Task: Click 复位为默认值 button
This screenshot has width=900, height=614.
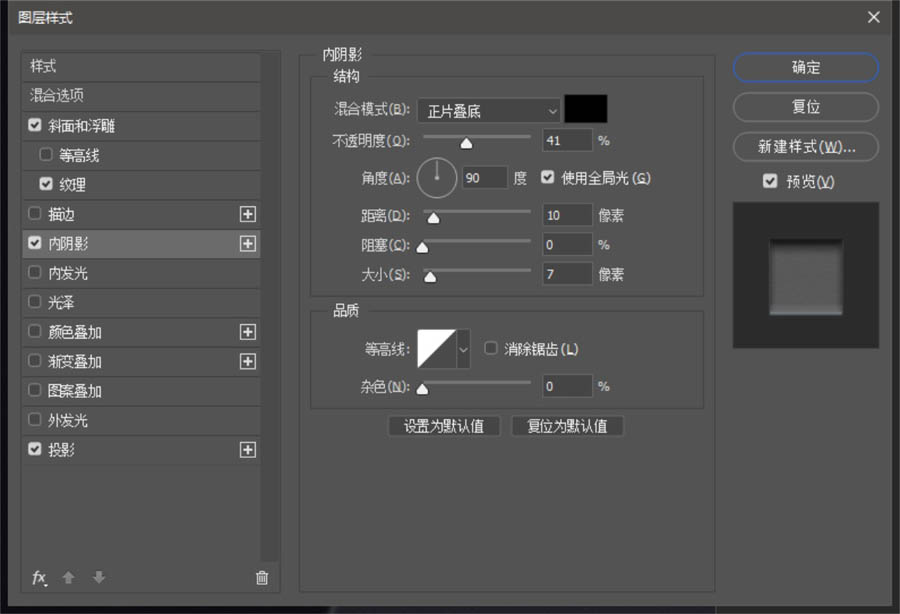Action: tap(567, 426)
